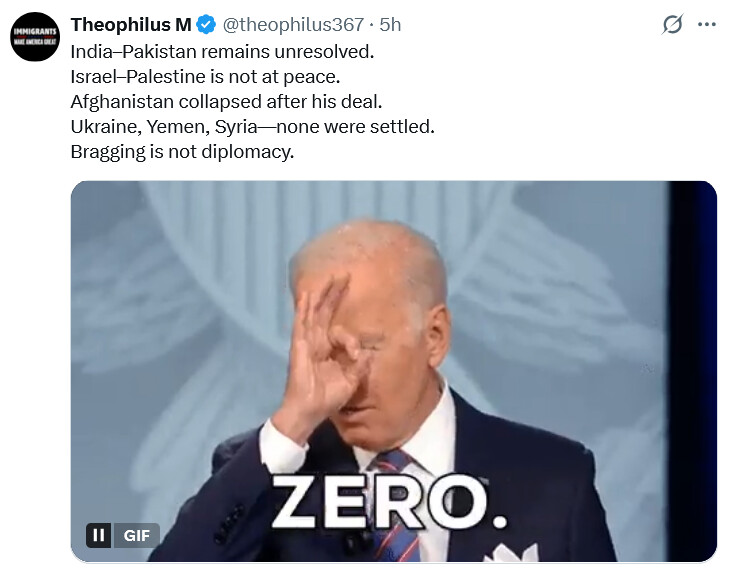Visit the @theophilus367 handle

pos(293,25)
